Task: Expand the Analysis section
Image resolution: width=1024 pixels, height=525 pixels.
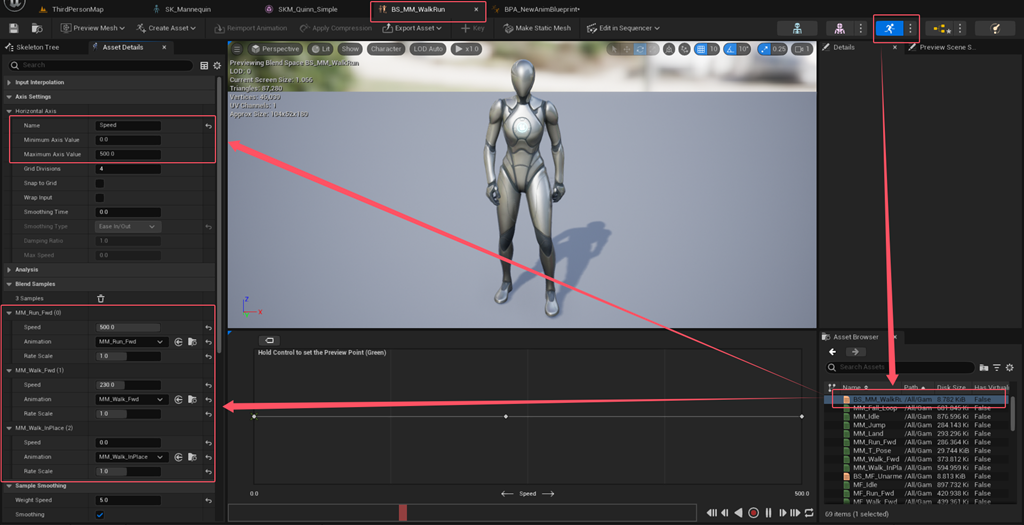Action: [x=9, y=270]
